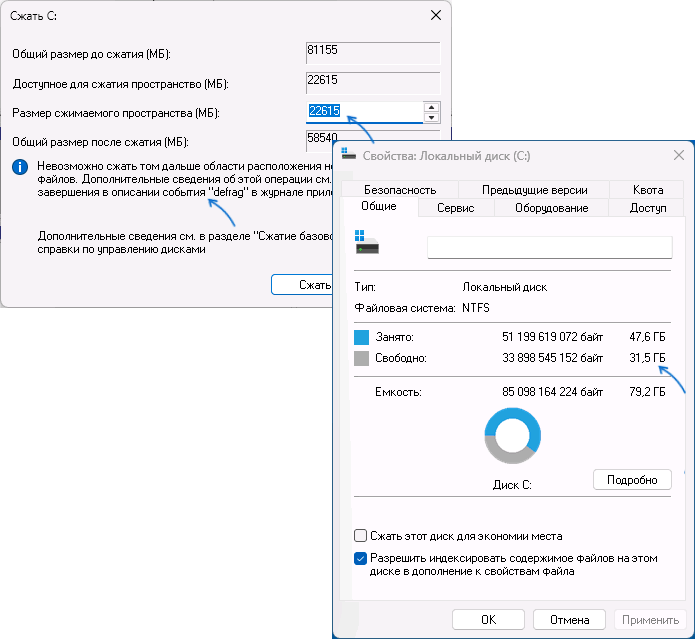Click the gray Свободно color square
The height and width of the screenshot is (639, 695).
point(361,358)
